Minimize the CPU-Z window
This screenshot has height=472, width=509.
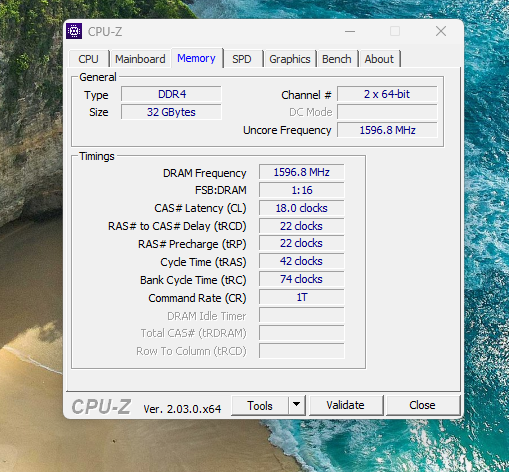pyautogui.click(x=350, y=32)
